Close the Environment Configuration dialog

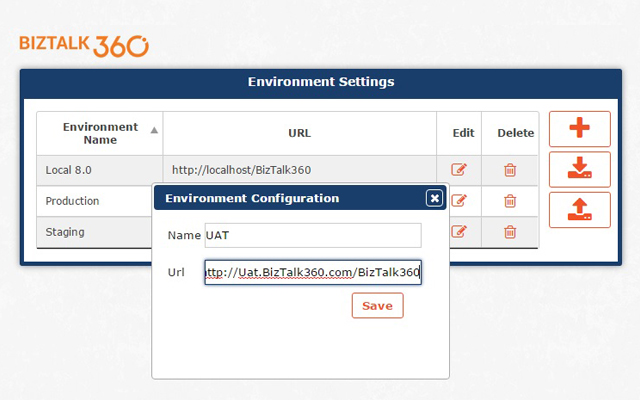(434, 198)
